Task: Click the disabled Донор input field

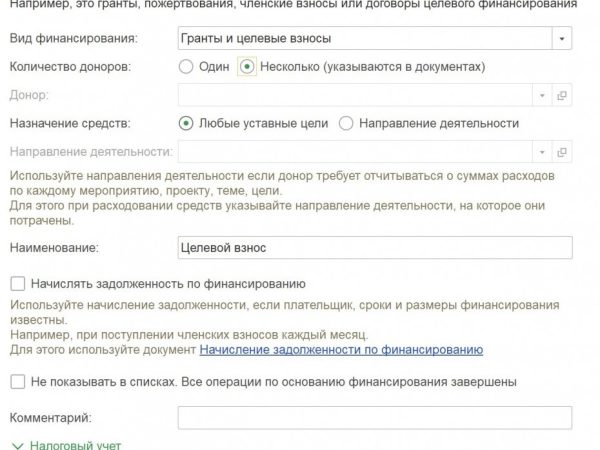Action: point(355,95)
